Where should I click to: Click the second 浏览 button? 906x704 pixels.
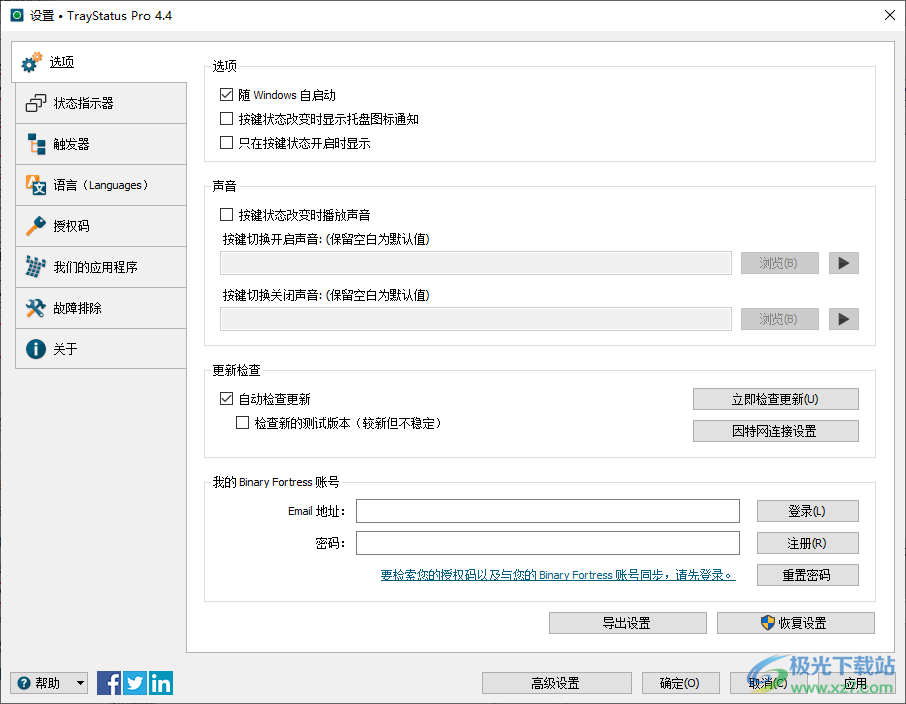pos(779,319)
